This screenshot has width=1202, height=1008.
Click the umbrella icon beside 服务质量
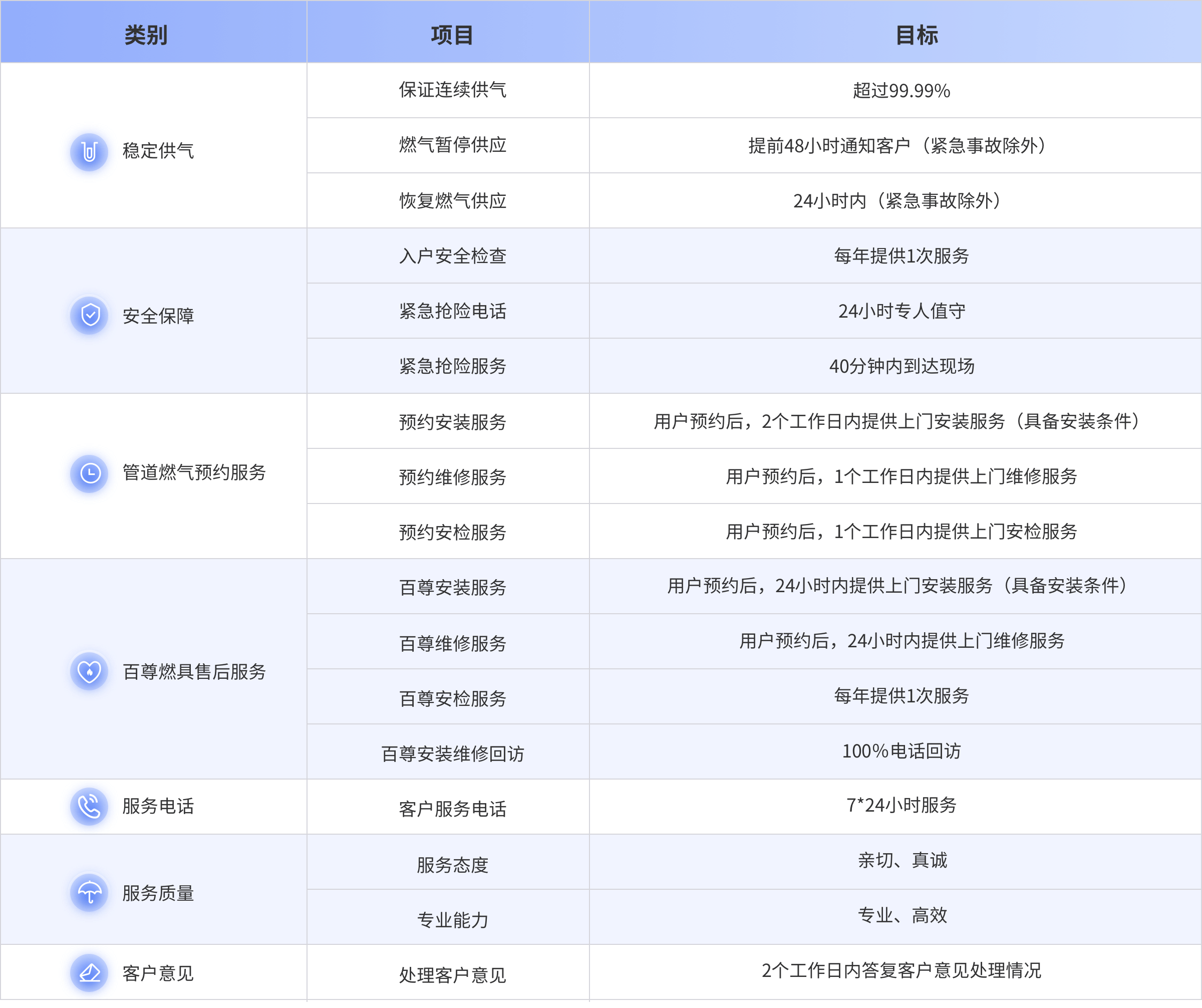click(89, 892)
